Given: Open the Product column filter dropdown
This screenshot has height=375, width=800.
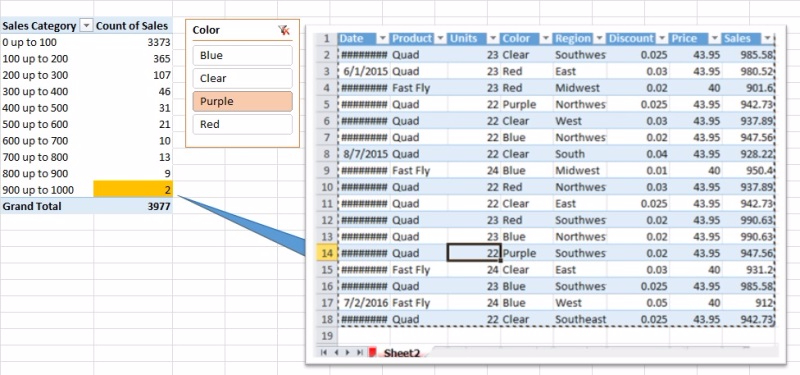Looking at the screenshot, I should pos(440,39).
